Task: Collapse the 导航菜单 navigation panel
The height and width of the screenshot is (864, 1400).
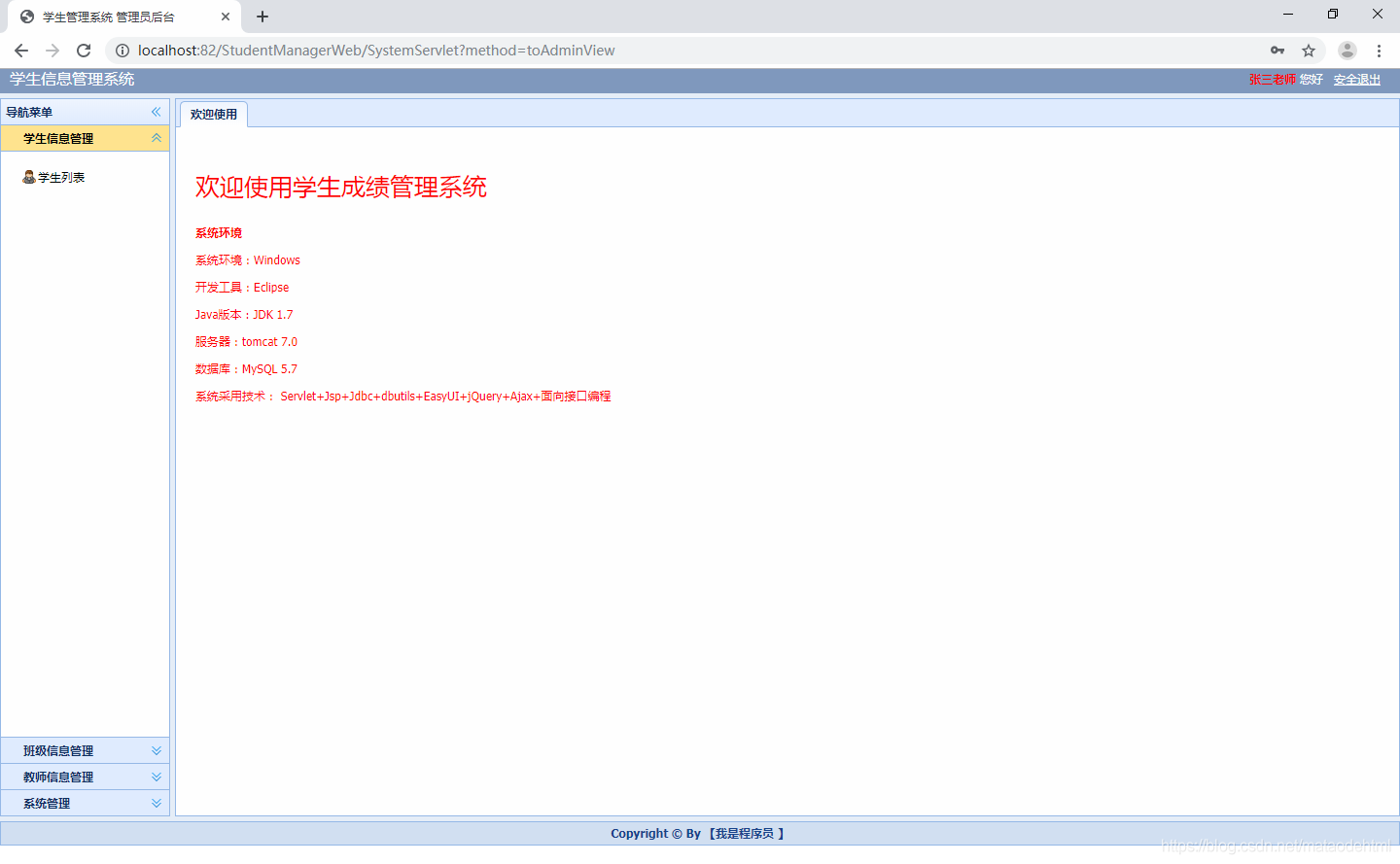Action: (156, 112)
